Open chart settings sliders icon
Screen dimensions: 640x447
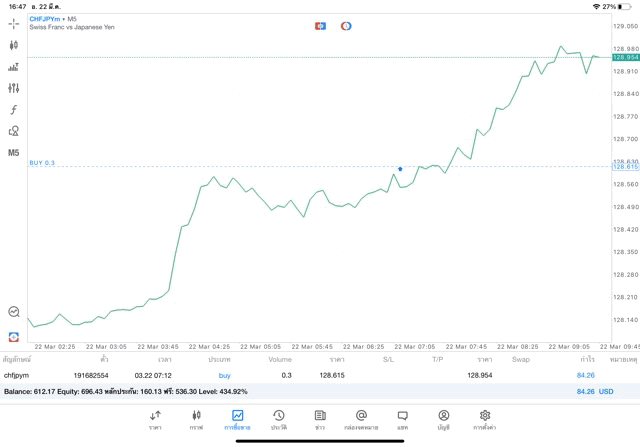pos(14,88)
